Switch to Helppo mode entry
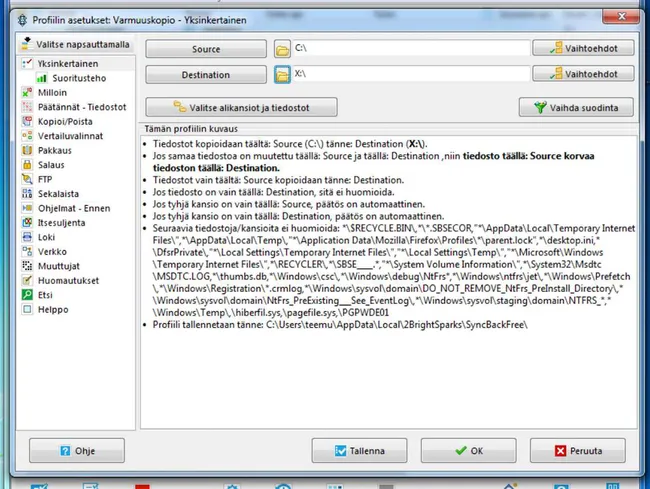Screen dimensions: 650x489 [53, 310]
